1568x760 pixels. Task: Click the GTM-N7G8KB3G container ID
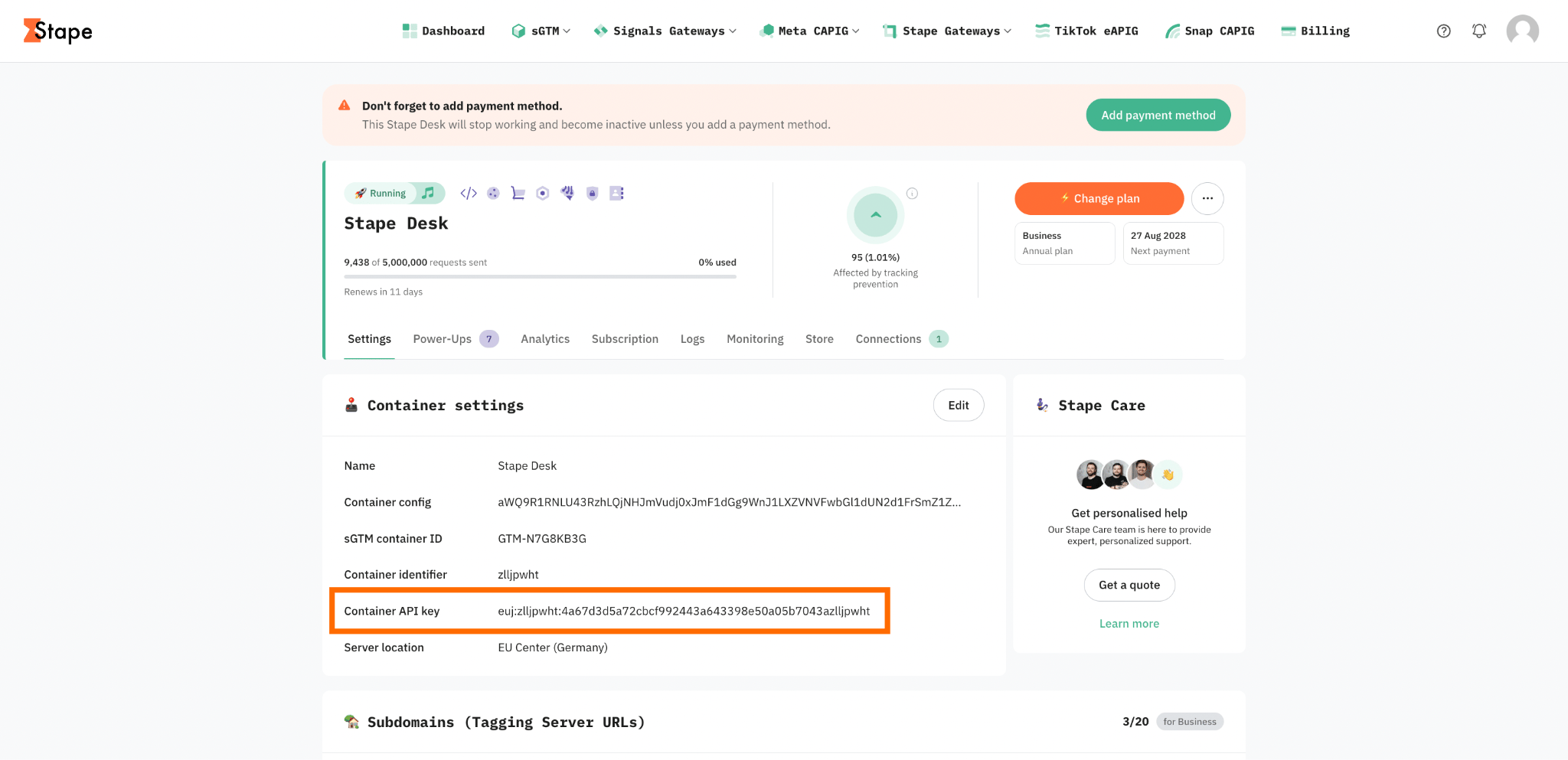(x=542, y=538)
